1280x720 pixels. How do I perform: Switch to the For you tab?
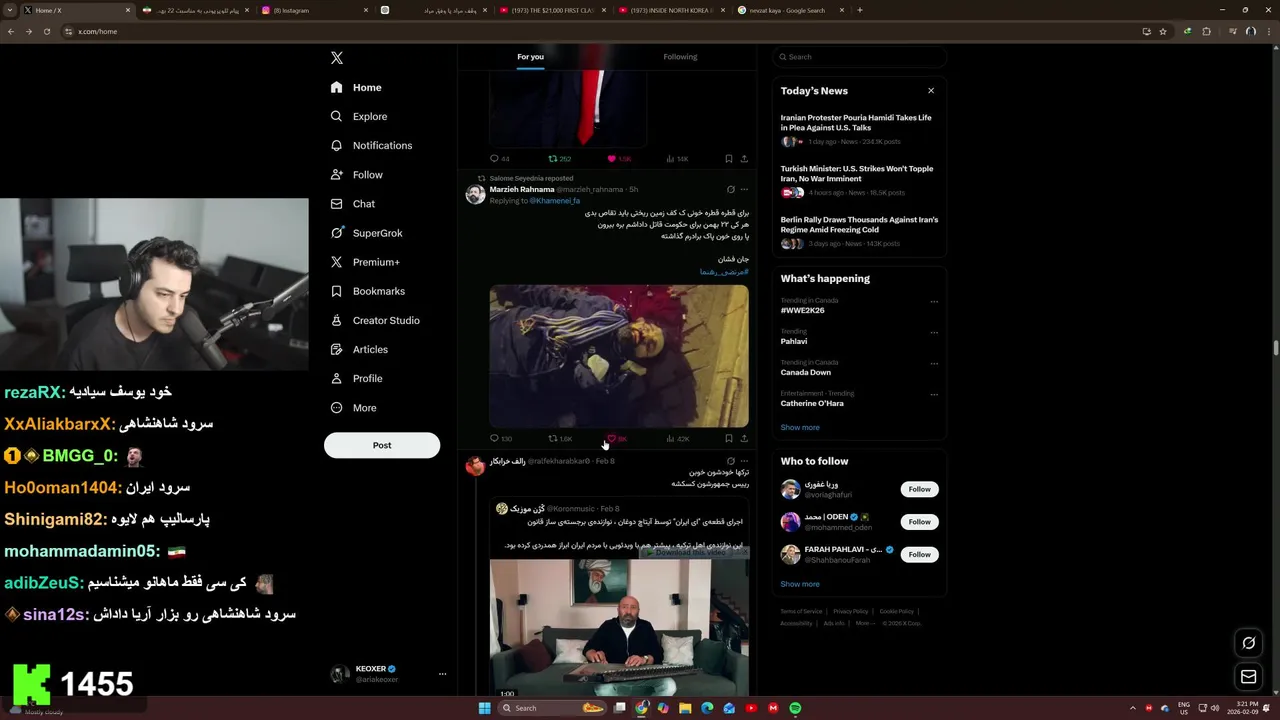(x=530, y=57)
